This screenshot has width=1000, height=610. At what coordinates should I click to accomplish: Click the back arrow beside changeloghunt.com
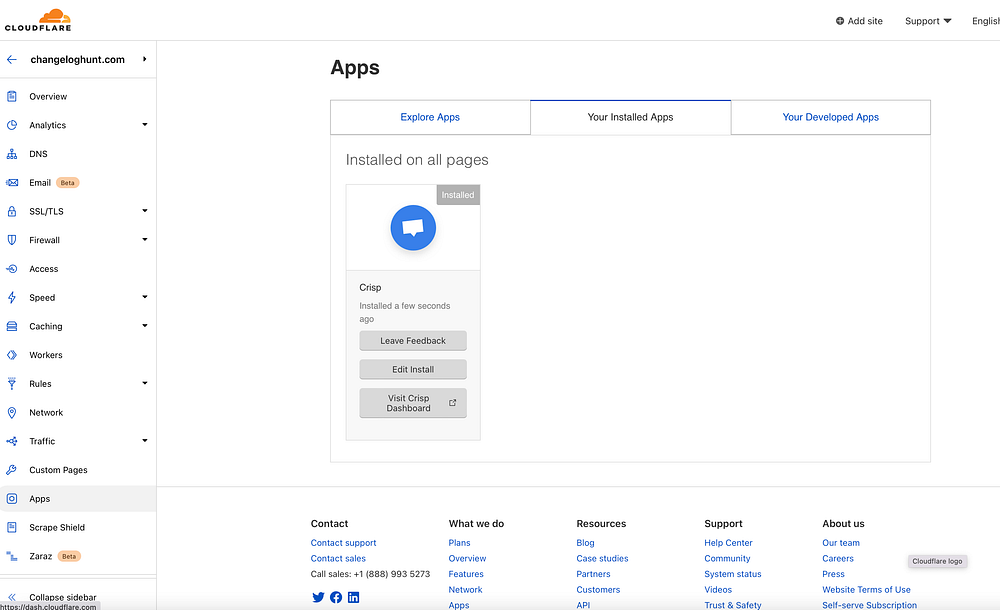coord(11,59)
